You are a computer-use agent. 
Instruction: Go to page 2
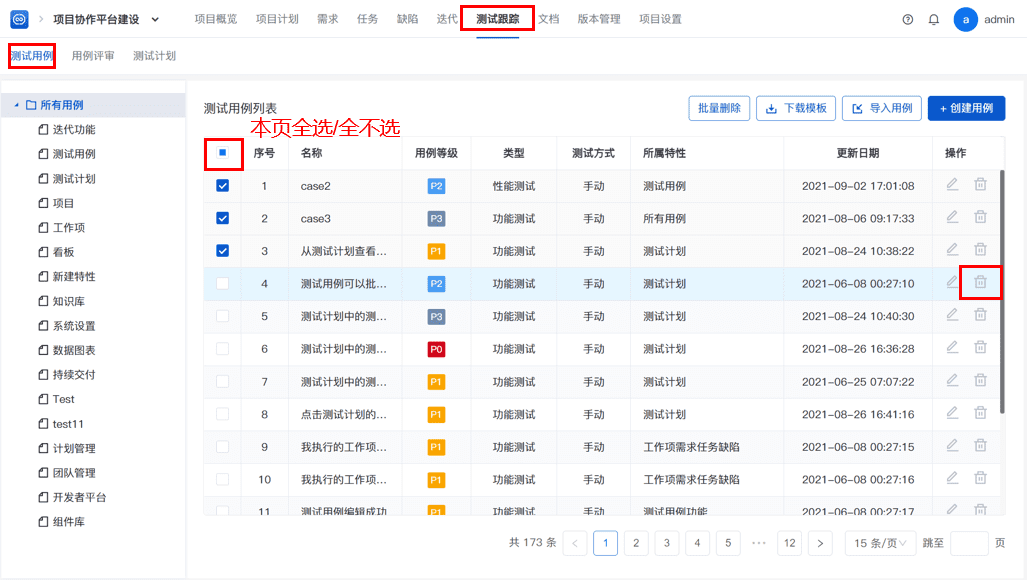pos(636,543)
